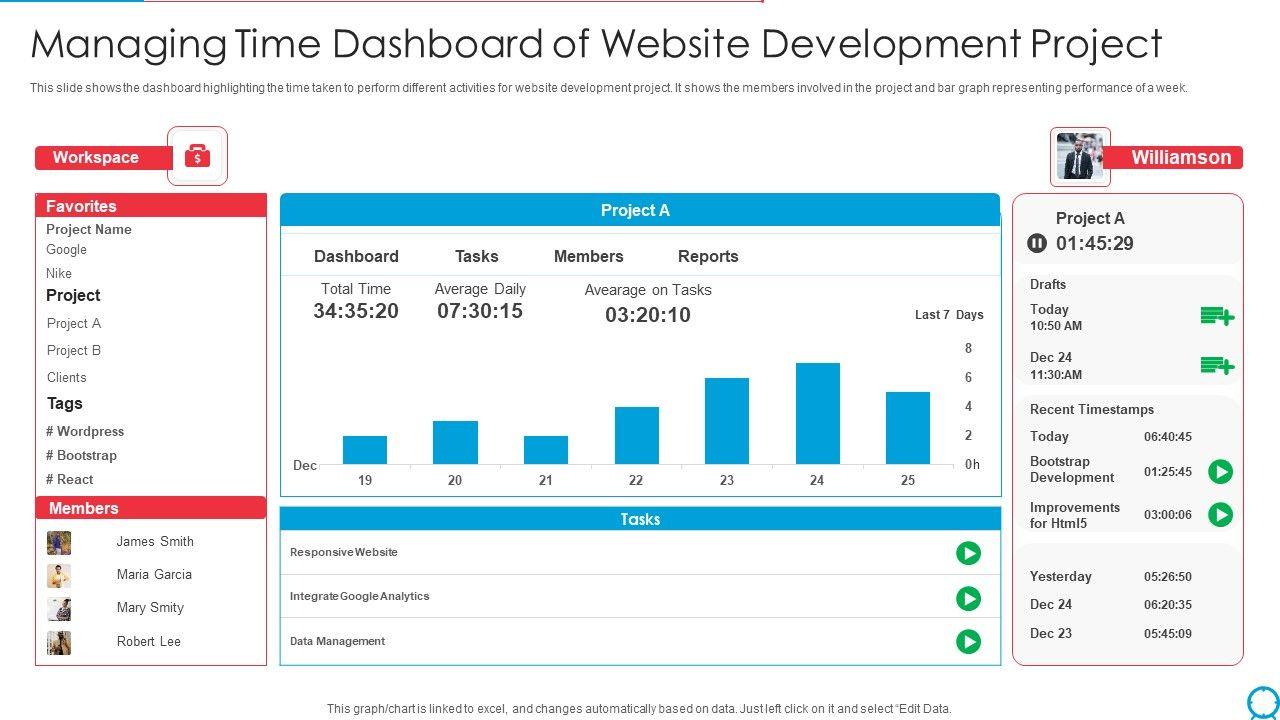The height and width of the screenshot is (720, 1280).
Task: Click the Average on Tasks value 03:20:10
Action: tap(648, 315)
